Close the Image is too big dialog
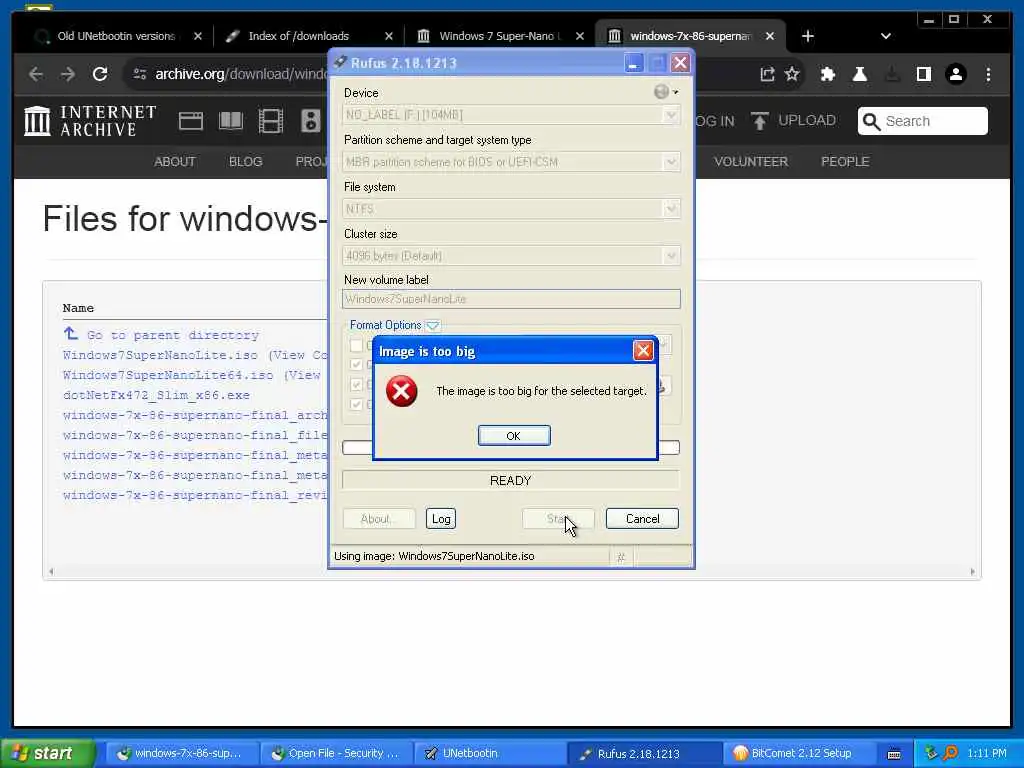Viewport: 1024px width, 768px height. (x=643, y=351)
